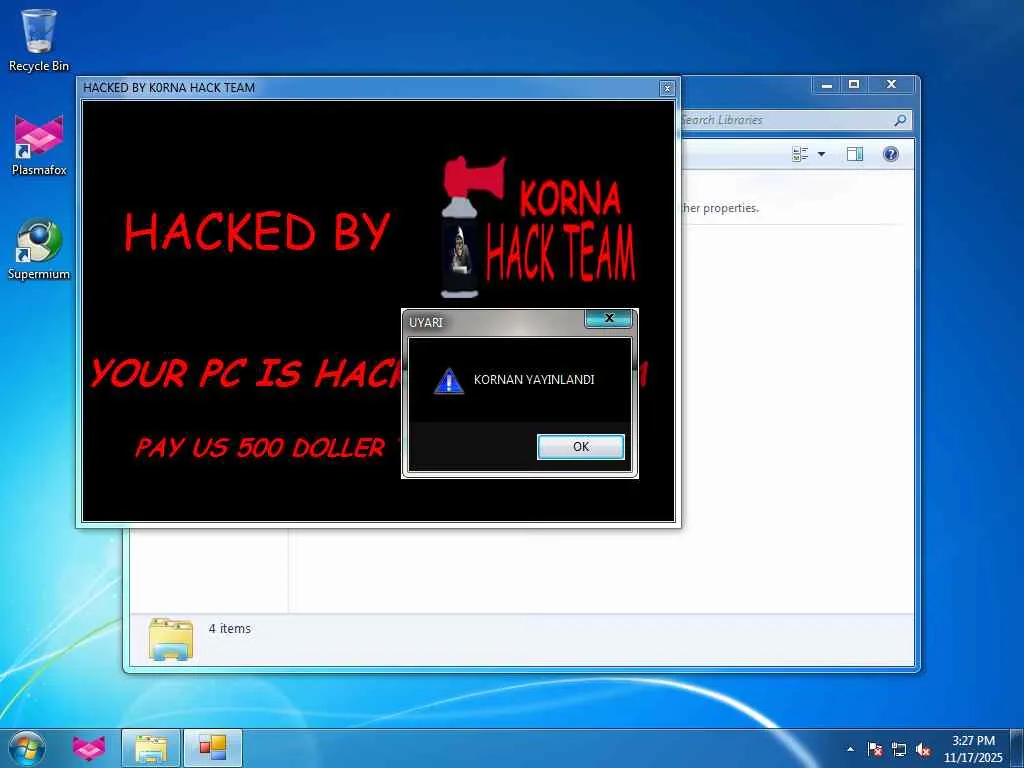Toggle the preview pane in Libraries window
The width and height of the screenshot is (1024, 768).
855,154
